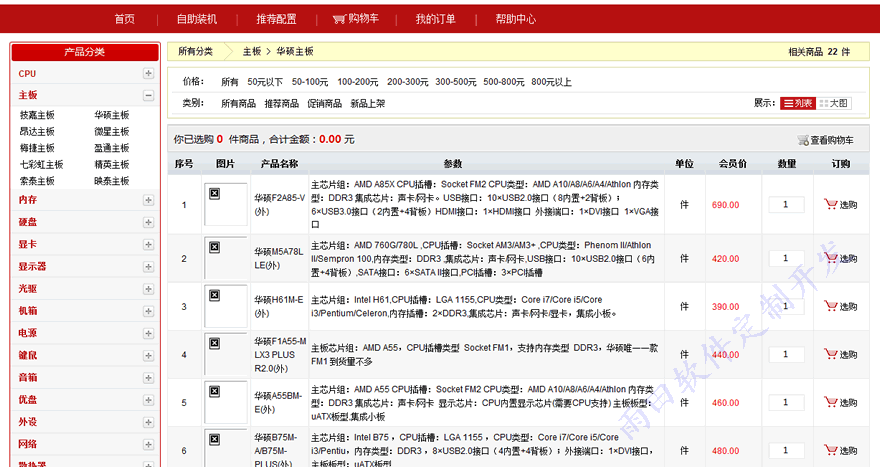Go to 首页 in top navigation
Screen dimensions: 880x467
125,19
